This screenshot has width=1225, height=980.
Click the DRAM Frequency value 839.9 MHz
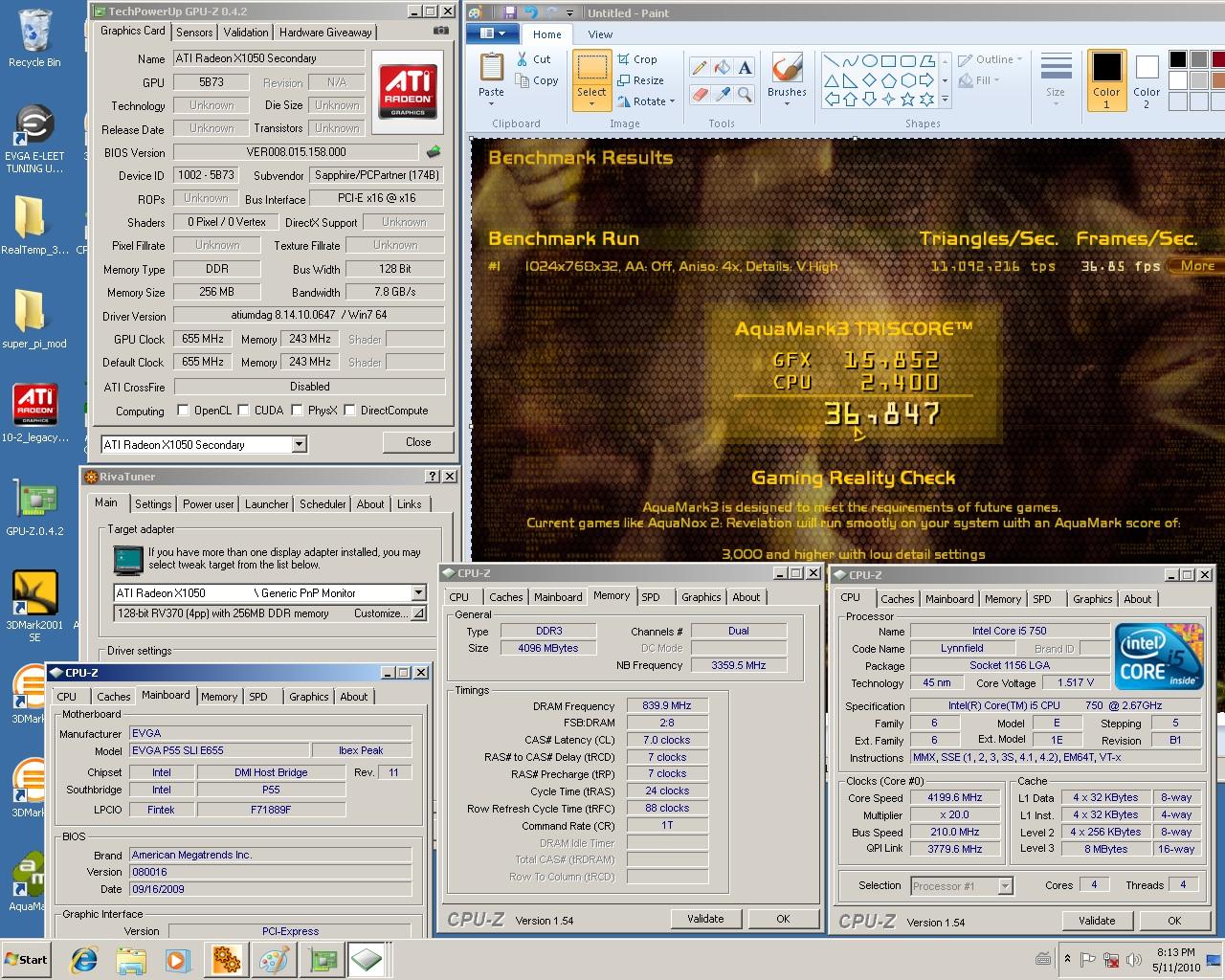point(667,705)
